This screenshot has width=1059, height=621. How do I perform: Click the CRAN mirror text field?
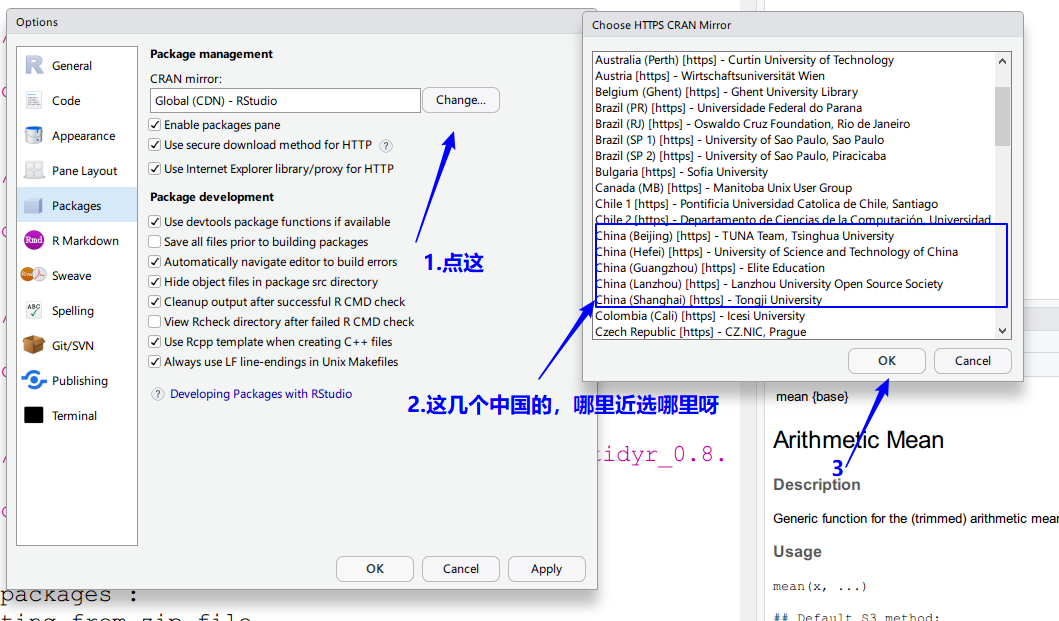285,101
